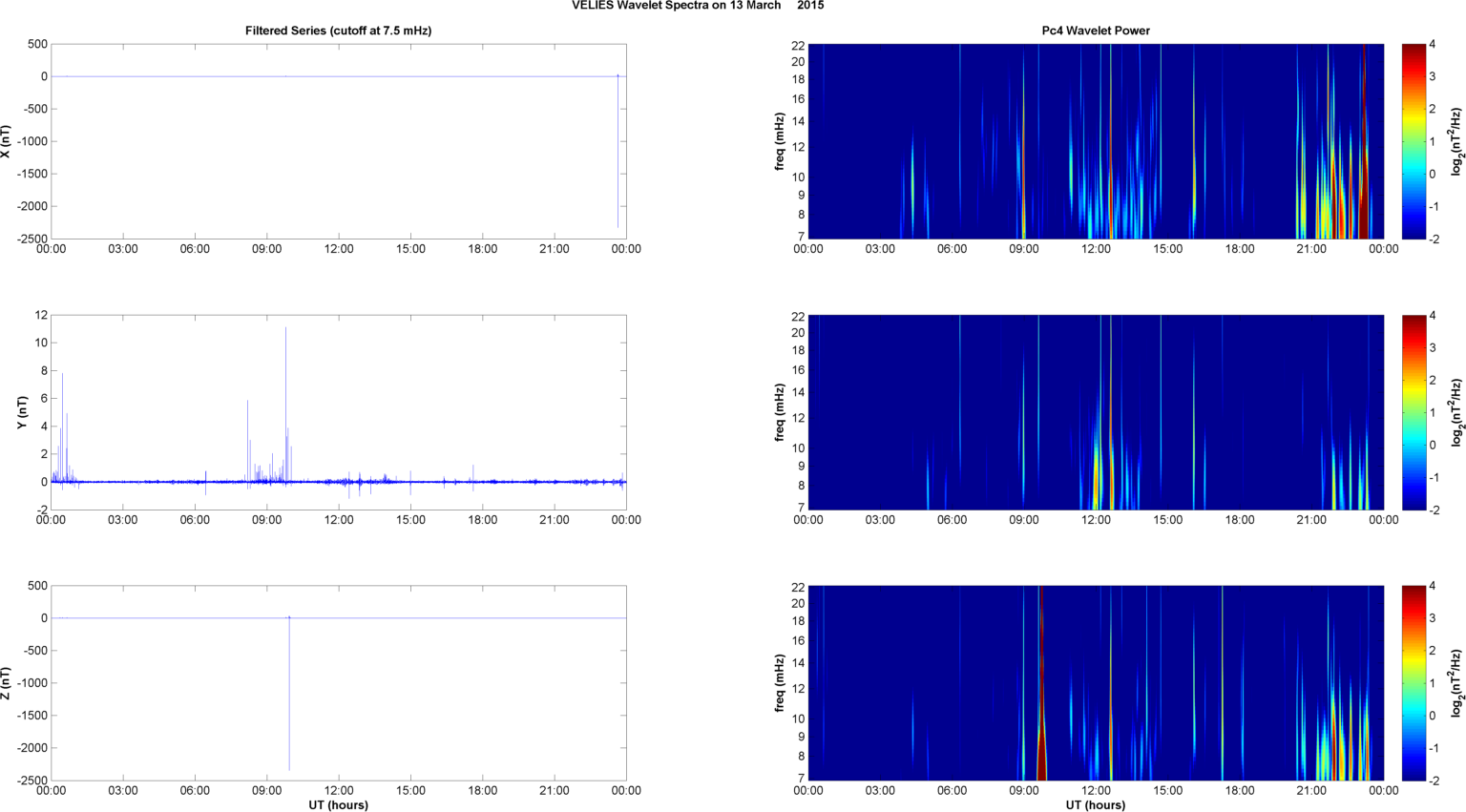Click the top wavelet plot's colorbar
1466x812 pixels.
[1414, 141]
